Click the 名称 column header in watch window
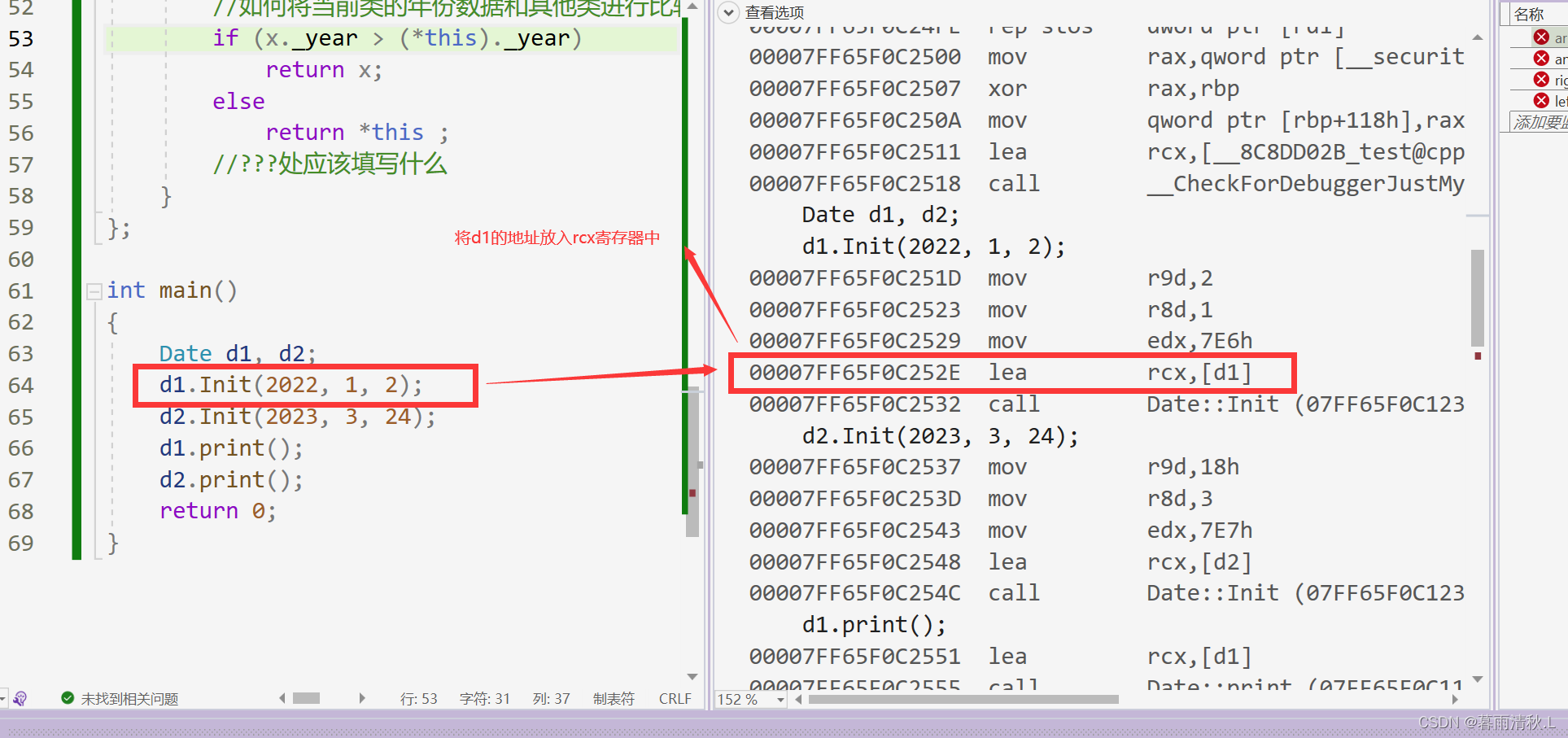Image resolution: width=1568 pixels, height=738 pixels. coord(1530,14)
